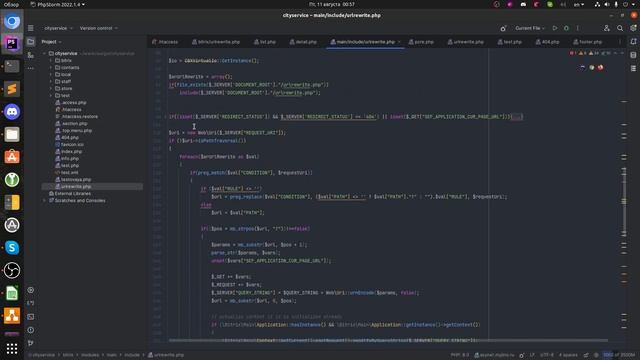This screenshot has width=640, height=360.
Task: Open the cityservice project dropdown
Action: point(58,28)
